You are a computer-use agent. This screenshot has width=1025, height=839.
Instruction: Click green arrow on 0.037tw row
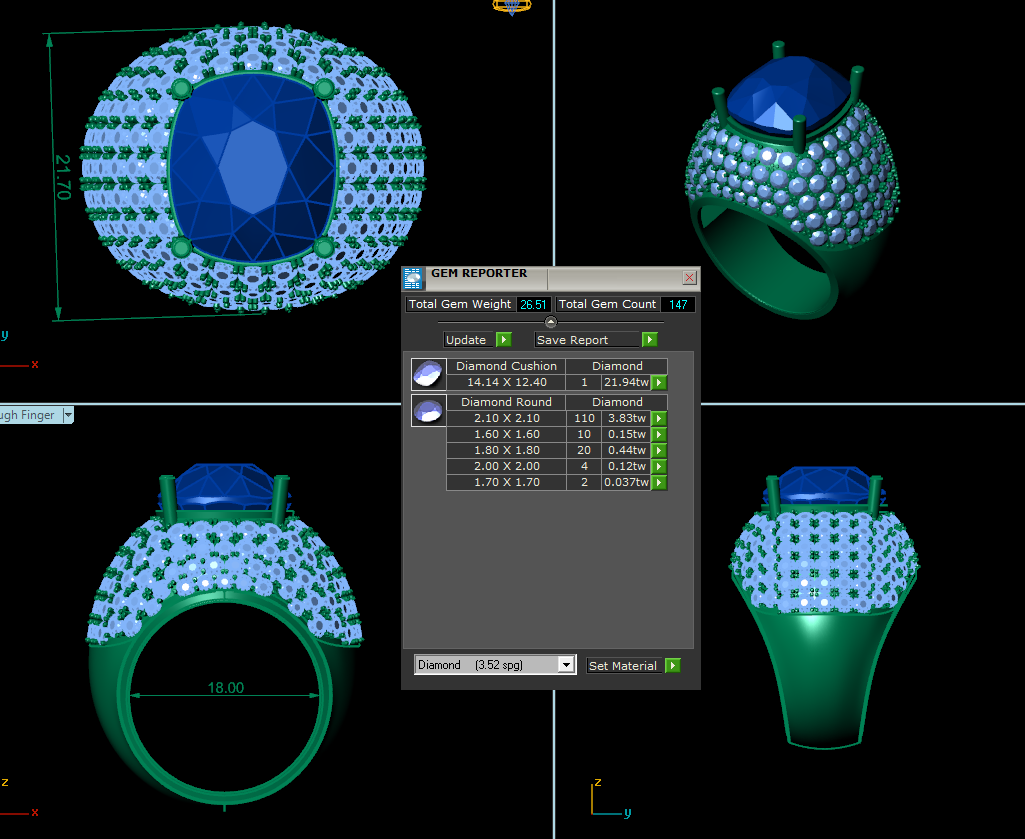pos(659,483)
